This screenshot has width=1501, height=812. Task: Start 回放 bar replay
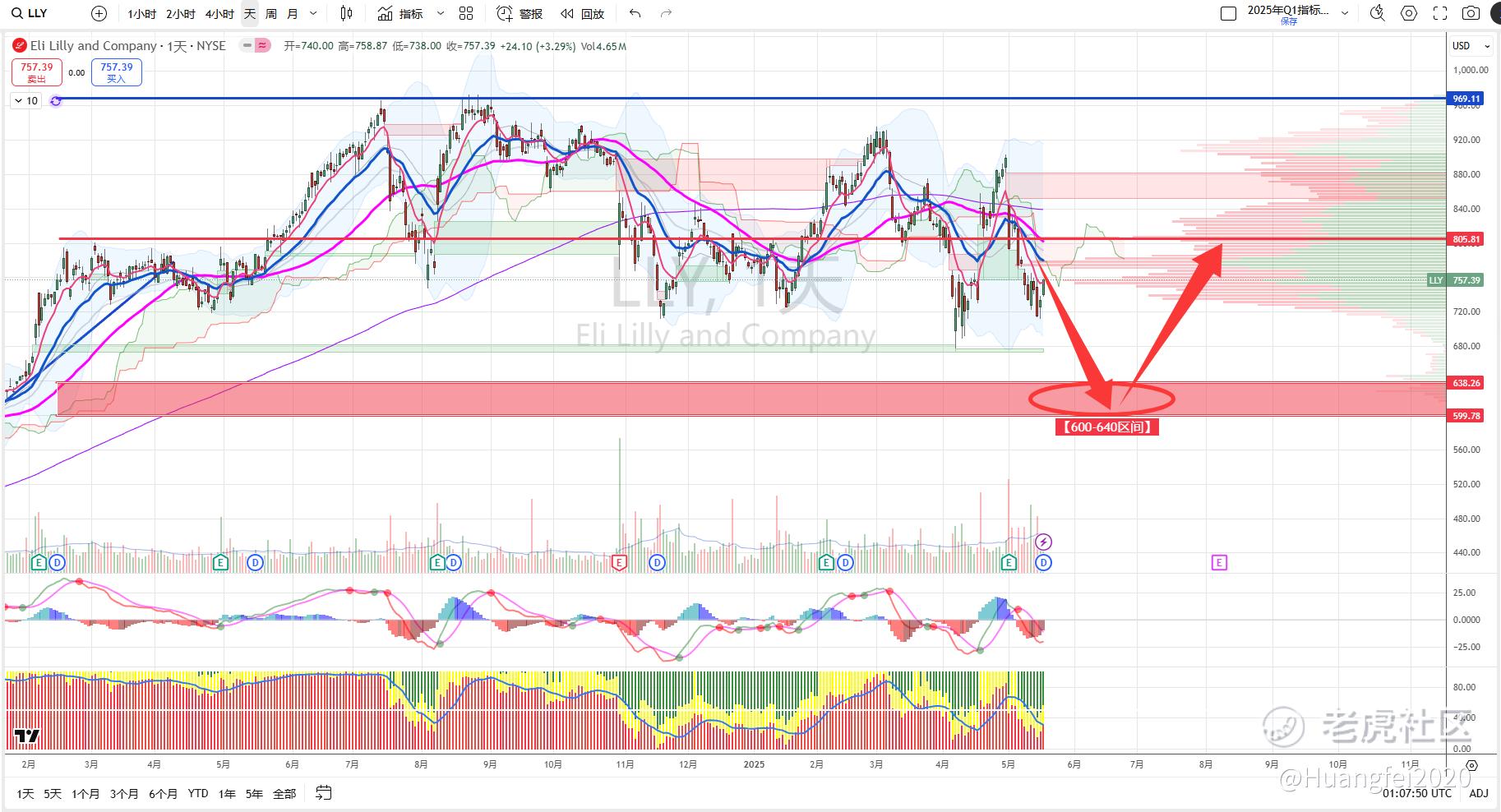point(582,14)
